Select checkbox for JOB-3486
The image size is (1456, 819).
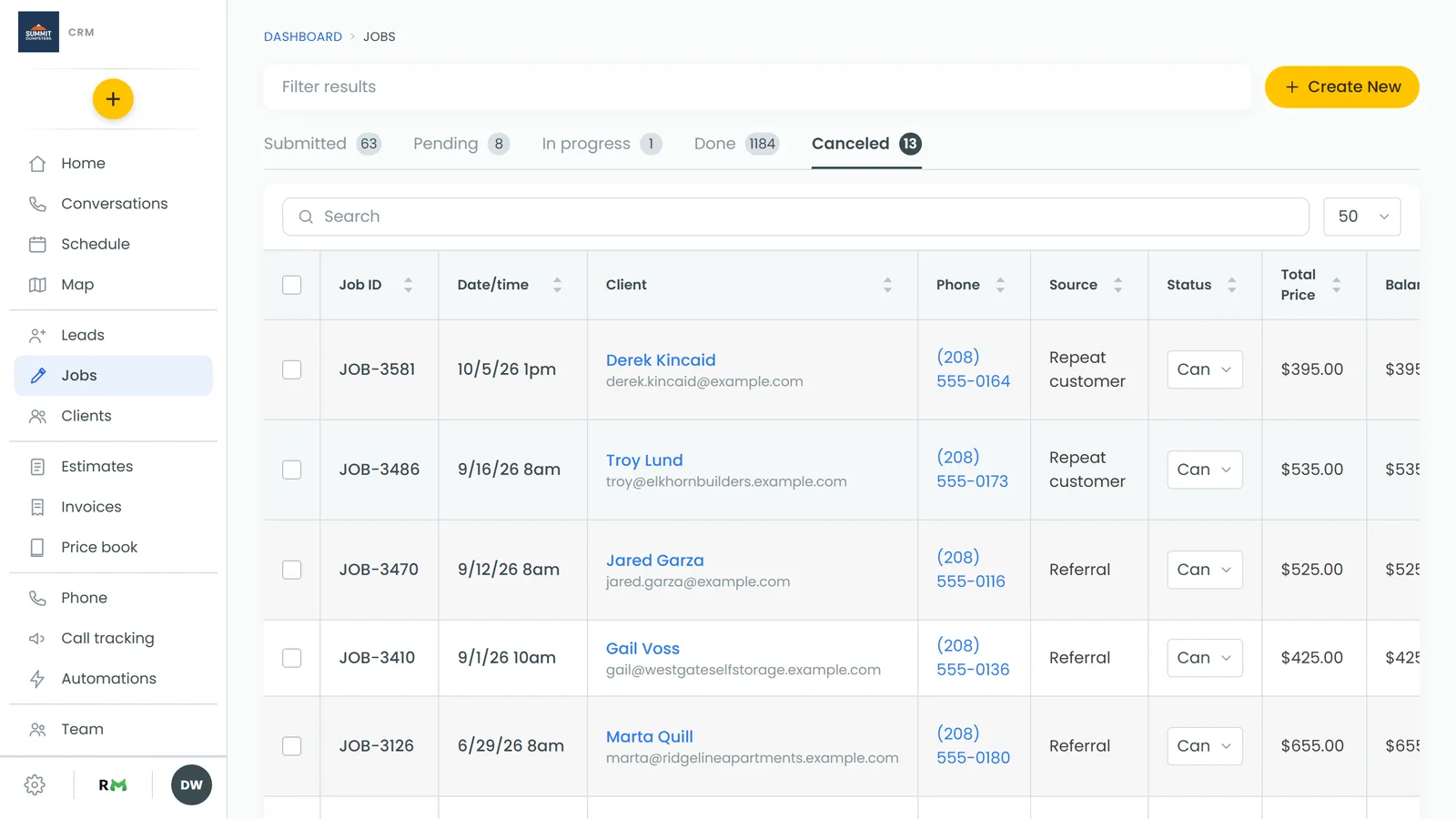292,470
